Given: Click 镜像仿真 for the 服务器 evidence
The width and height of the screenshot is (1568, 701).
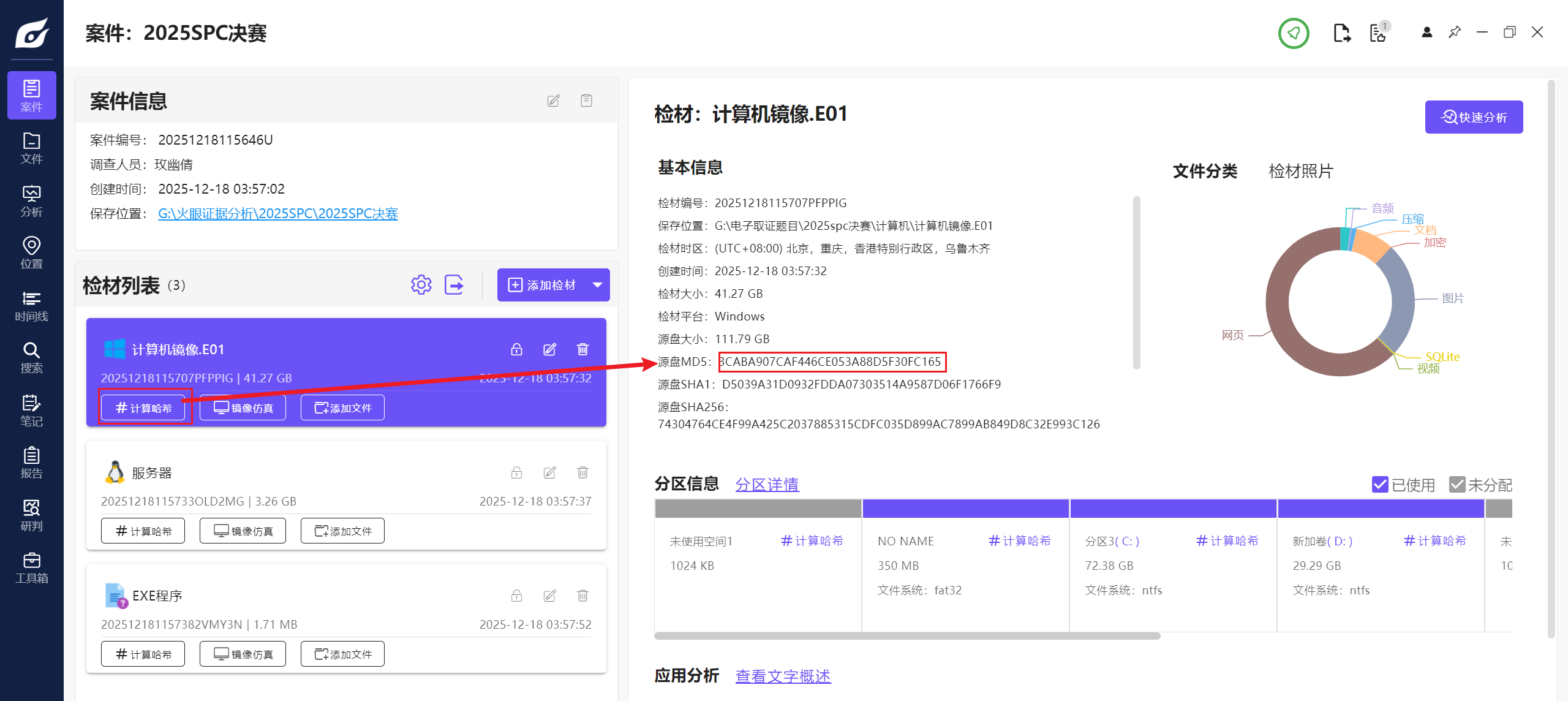Looking at the screenshot, I should 243,531.
